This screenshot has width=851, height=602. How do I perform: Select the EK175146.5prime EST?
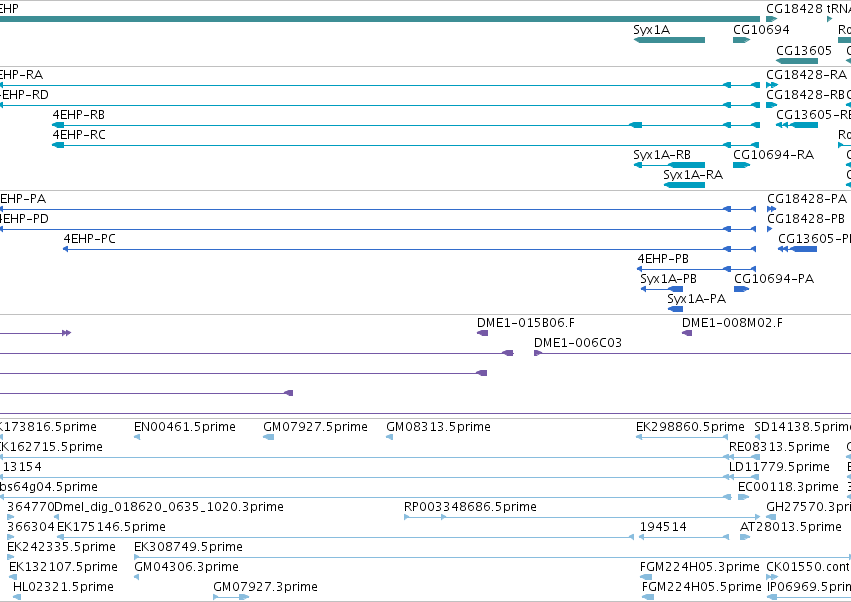click(345, 538)
